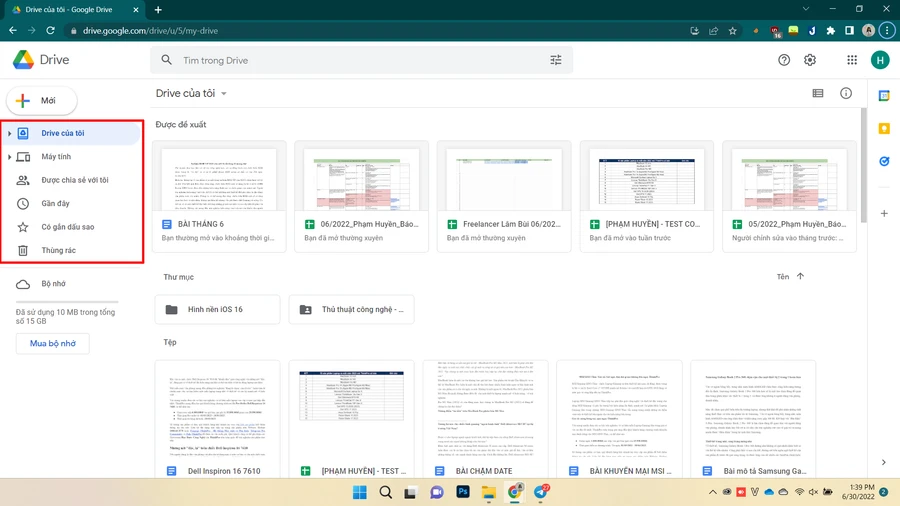This screenshot has height=506, width=900.
Task: Click the storage cloud icon
Action: point(23,284)
